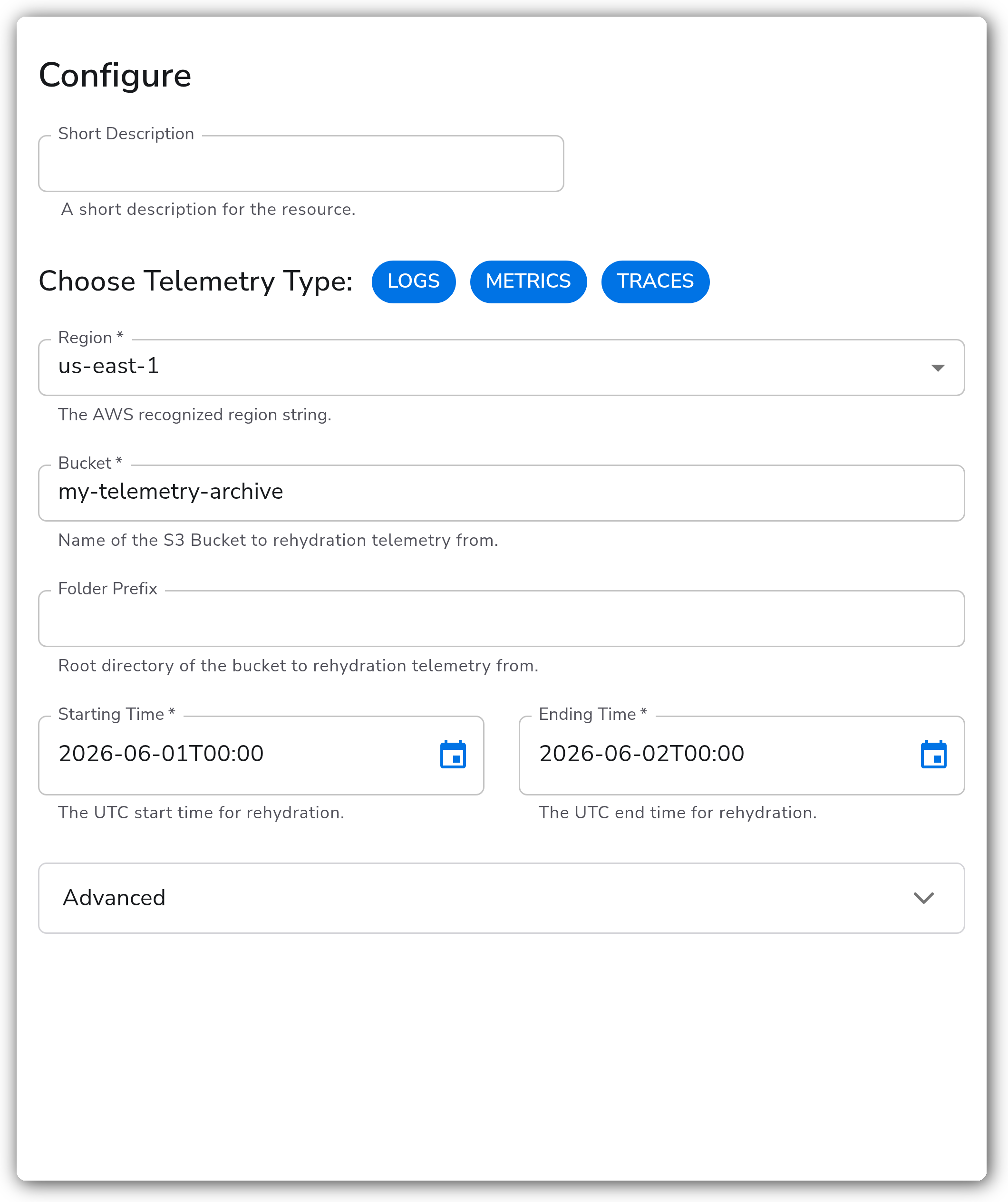Edit the Starting Time value 2026-06-01T00:00

161,754
